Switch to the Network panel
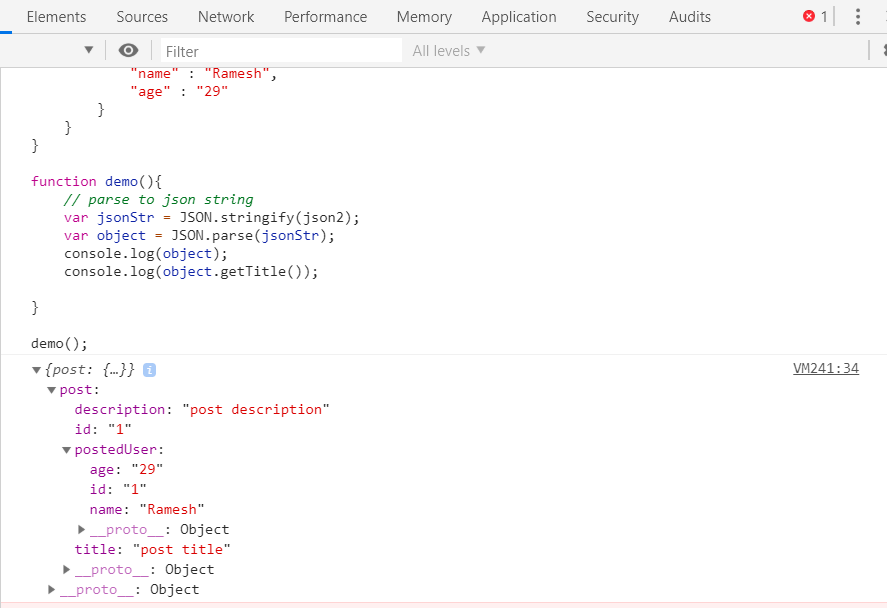The height and width of the screenshot is (608, 887). 225,16
